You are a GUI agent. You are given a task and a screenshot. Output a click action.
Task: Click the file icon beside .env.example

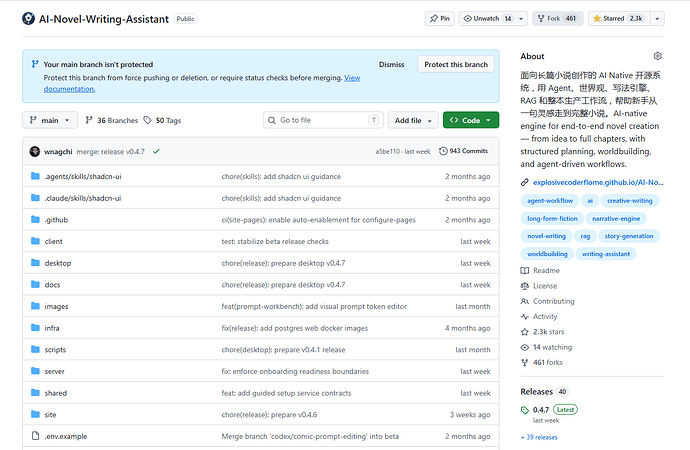(x=35, y=436)
